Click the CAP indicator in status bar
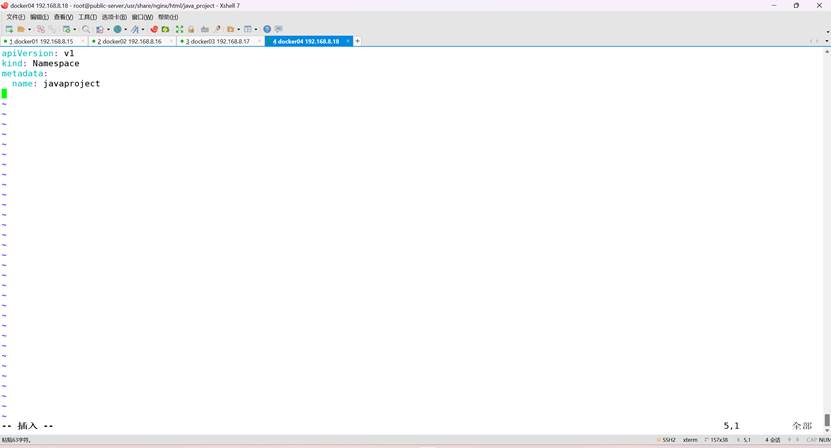 [x=811, y=440]
